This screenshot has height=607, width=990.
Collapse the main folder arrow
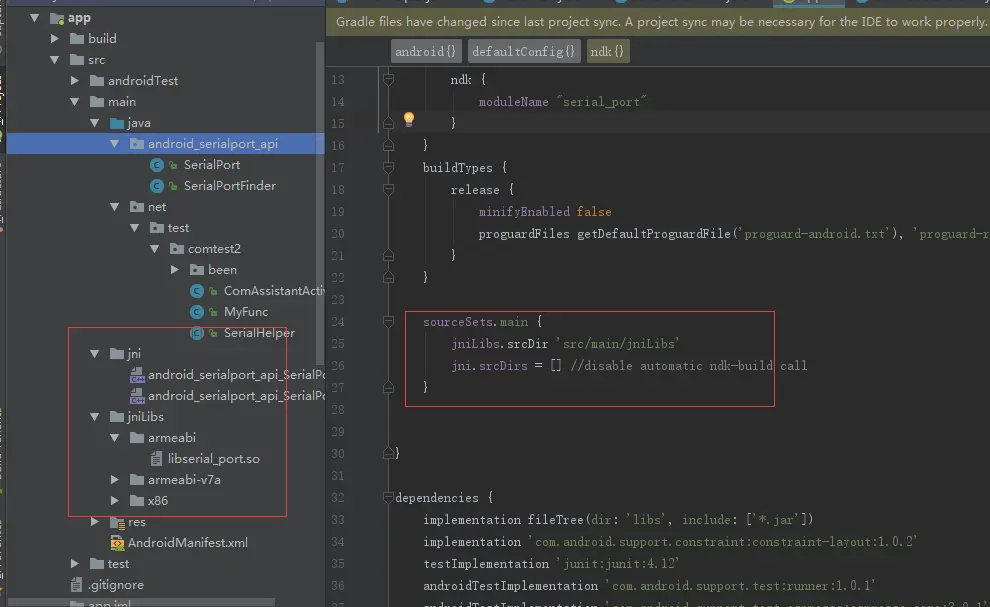[x=75, y=102]
